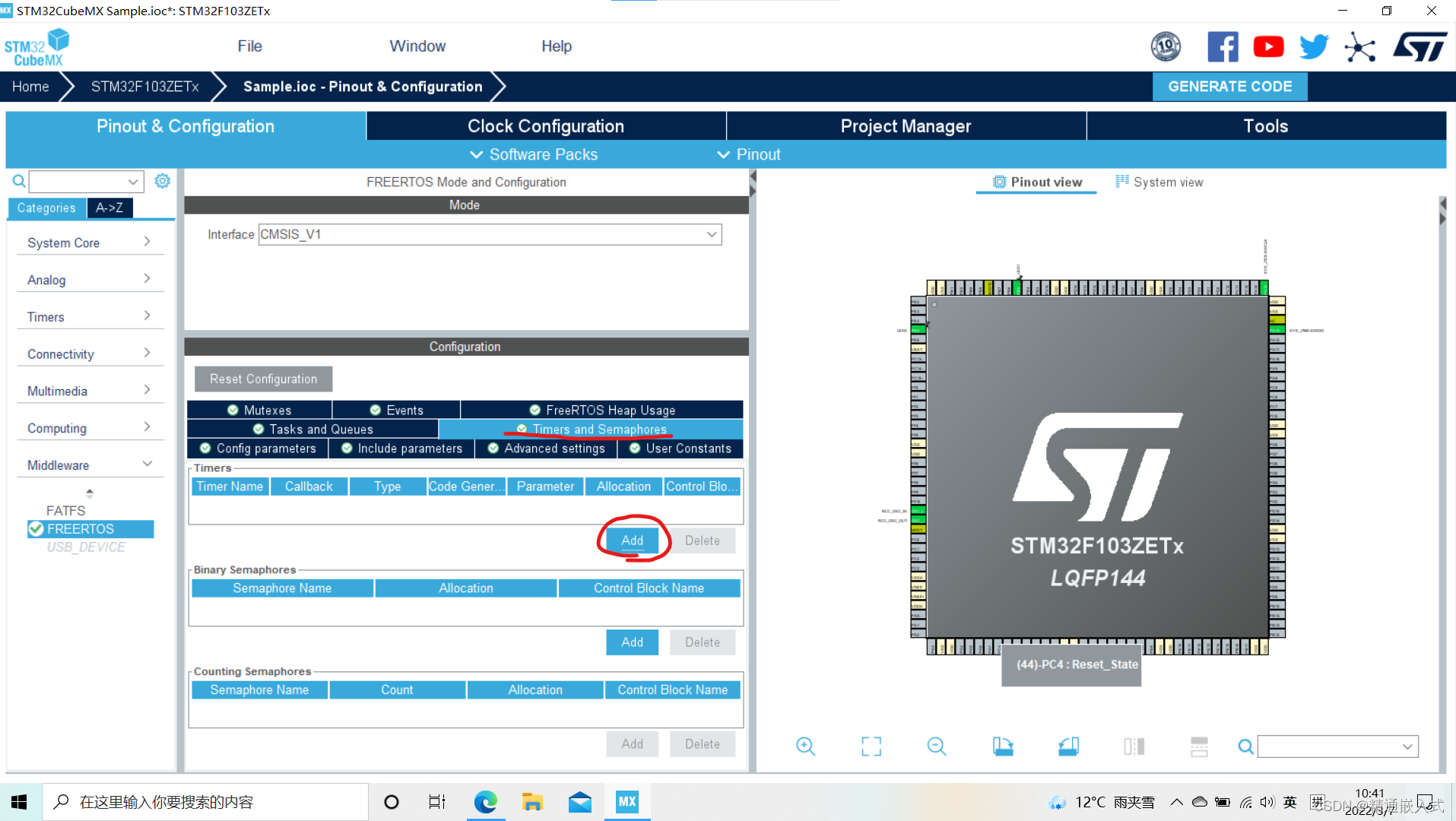Toggle the split vertical view icon
Screen dimensions: 1456x821
[x=1134, y=747]
